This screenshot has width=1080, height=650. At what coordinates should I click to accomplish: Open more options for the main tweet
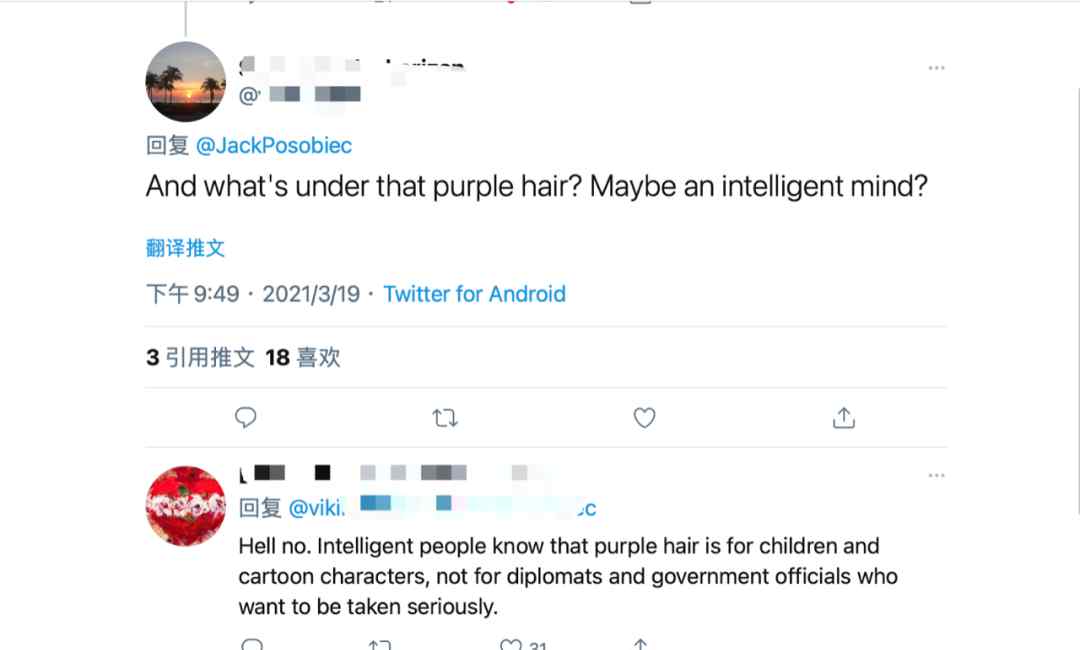pyautogui.click(x=936, y=68)
